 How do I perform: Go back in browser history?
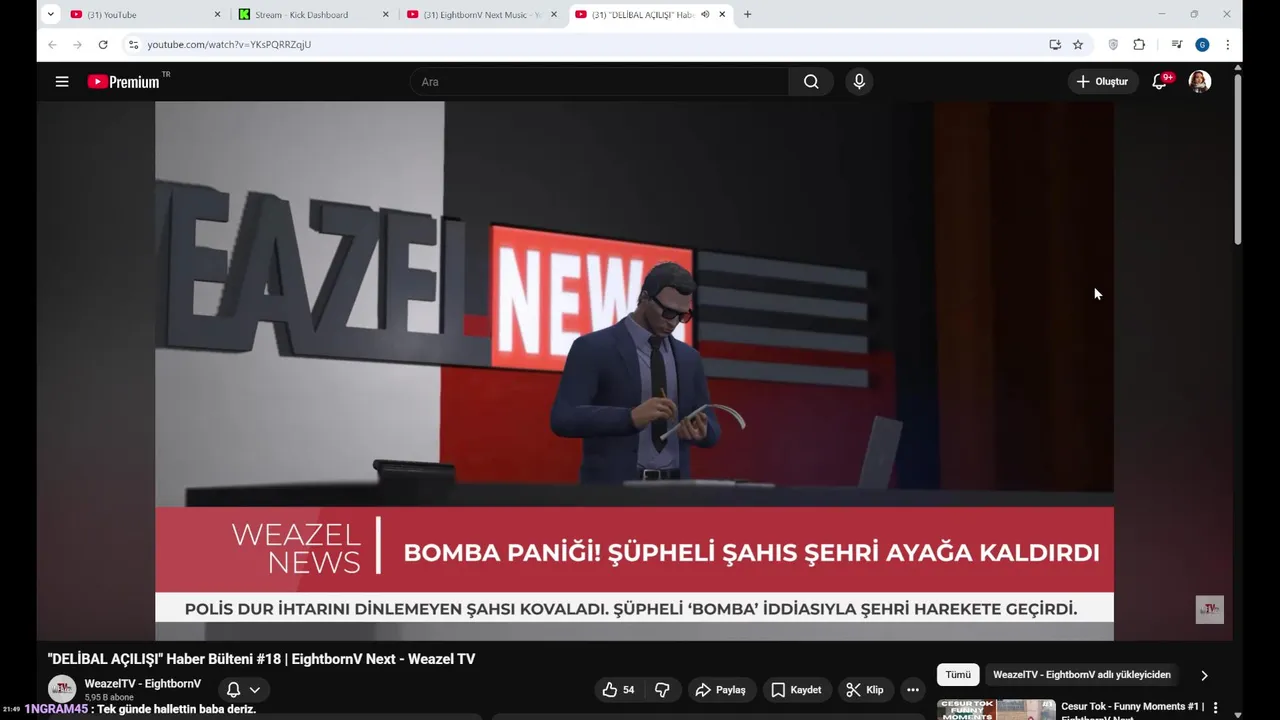coord(52,44)
